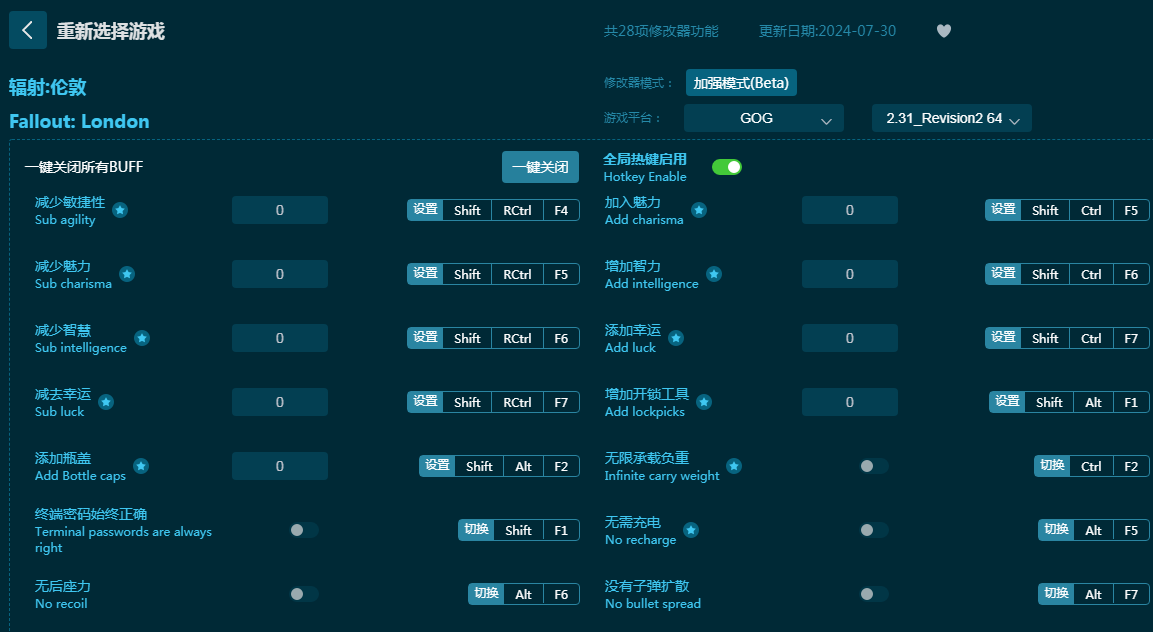Click RCtrl key in Sub charisma hotkey
Viewport: 1153px width, 632px height.
[518, 274]
